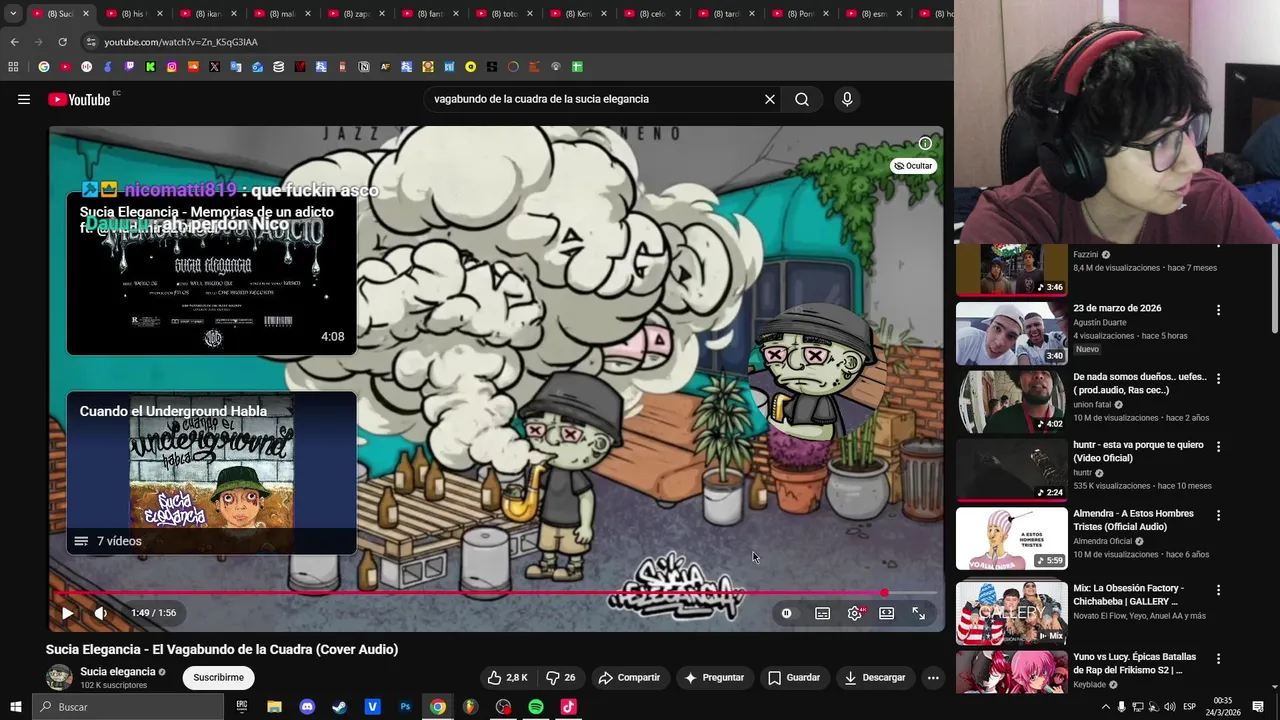Open options for 23 de marzo de 2026 video
Image resolution: width=1280 pixels, height=720 pixels.
click(1218, 310)
